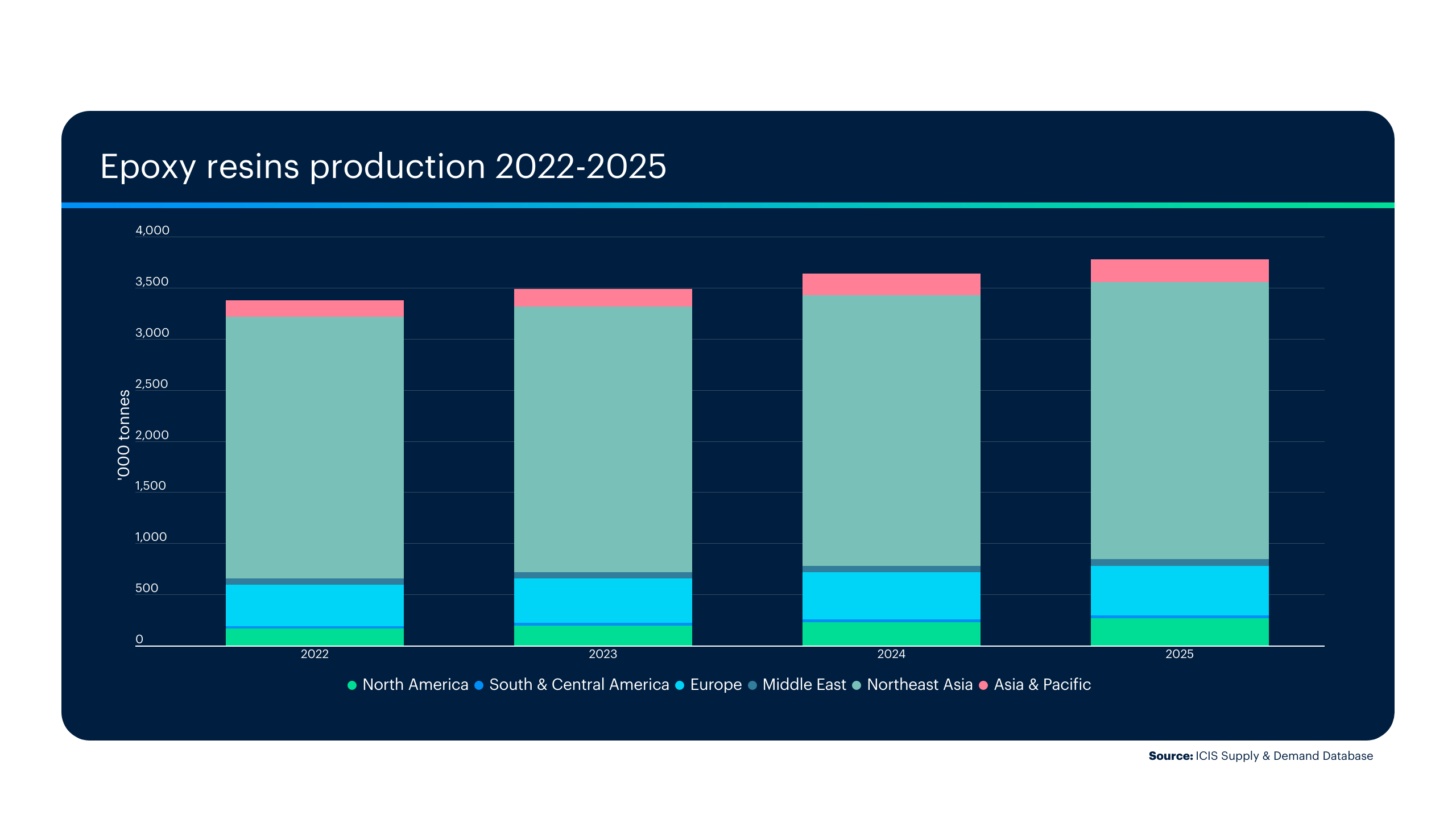Click the 2025 Asia & Pacific pink segment
Screen dimensions: 1456x819
pos(1179,271)
